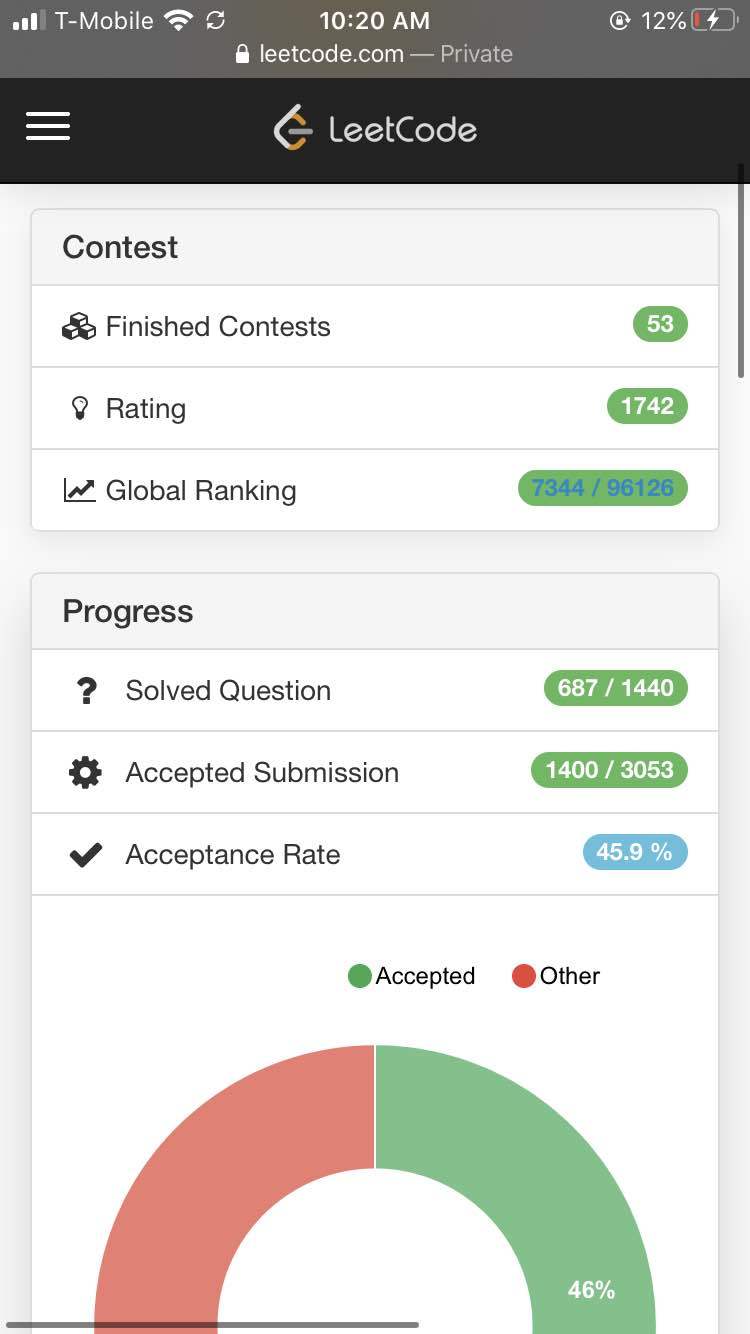Tap the lock icon in address bar
This screenshot has width=750, height=1334.
pos(242,54)
